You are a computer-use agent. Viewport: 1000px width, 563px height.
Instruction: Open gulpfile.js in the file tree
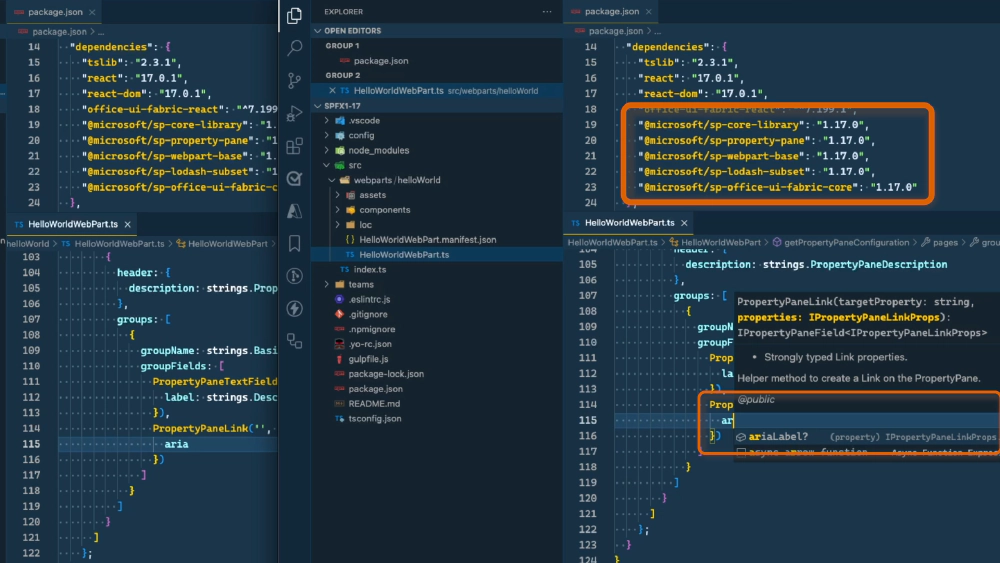click(x=368, y=359)
